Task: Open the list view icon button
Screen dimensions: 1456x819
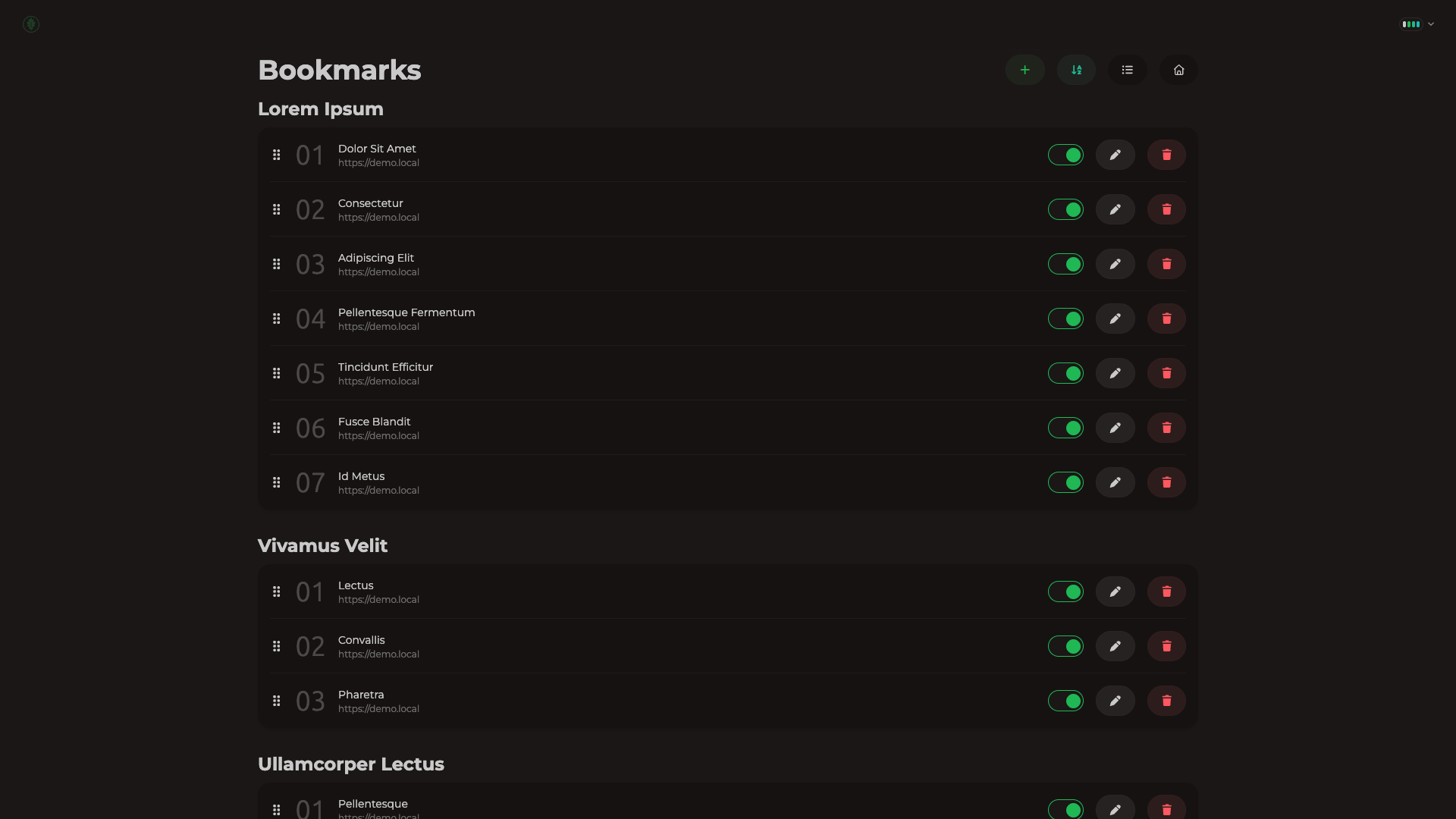Action: click(1127, 70)
